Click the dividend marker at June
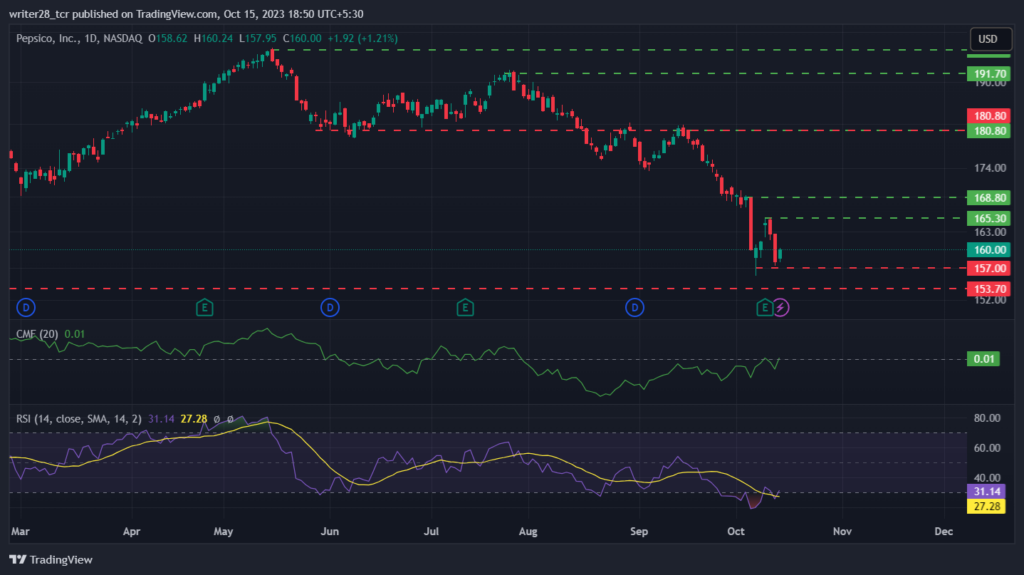This screenshot has width=1024, height=575. [330, 307]
